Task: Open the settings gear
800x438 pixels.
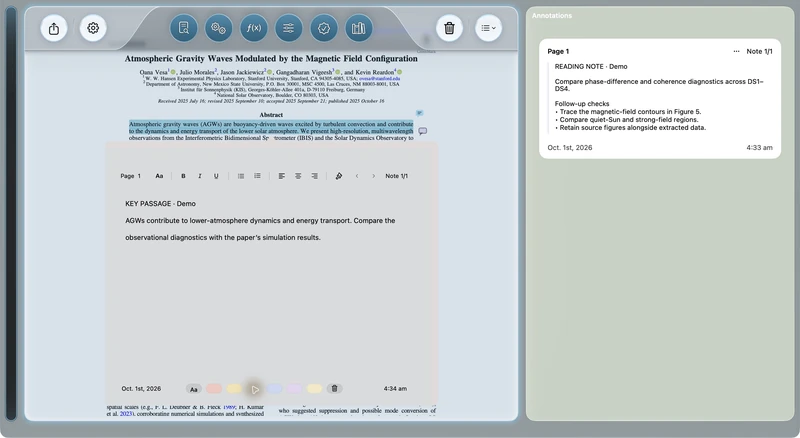Action: click(93, 28)
